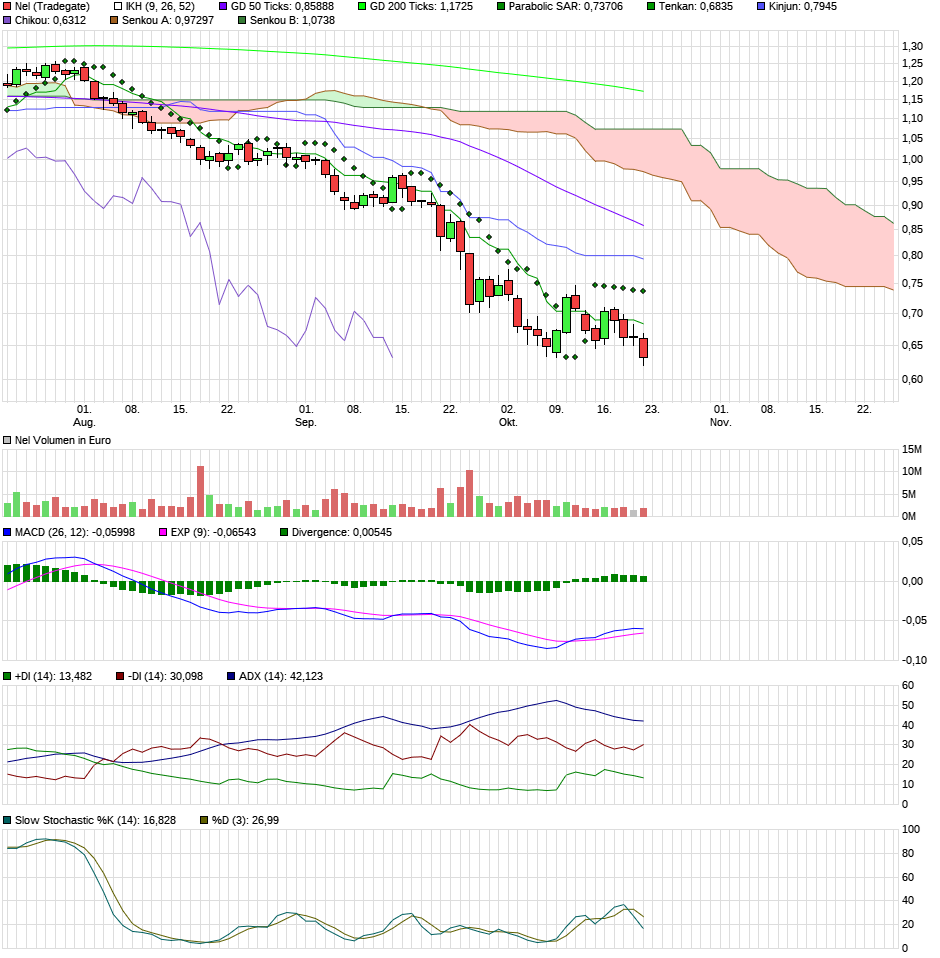
Task: Click the -0,10 MACD axis label
Action: tap(914, 660)
